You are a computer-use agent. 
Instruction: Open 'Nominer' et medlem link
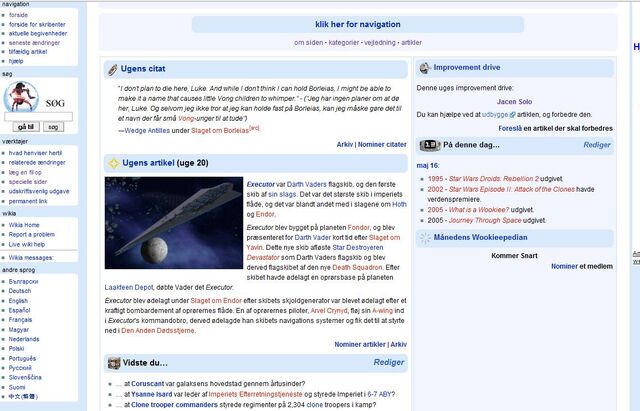(x=564, y=267)
